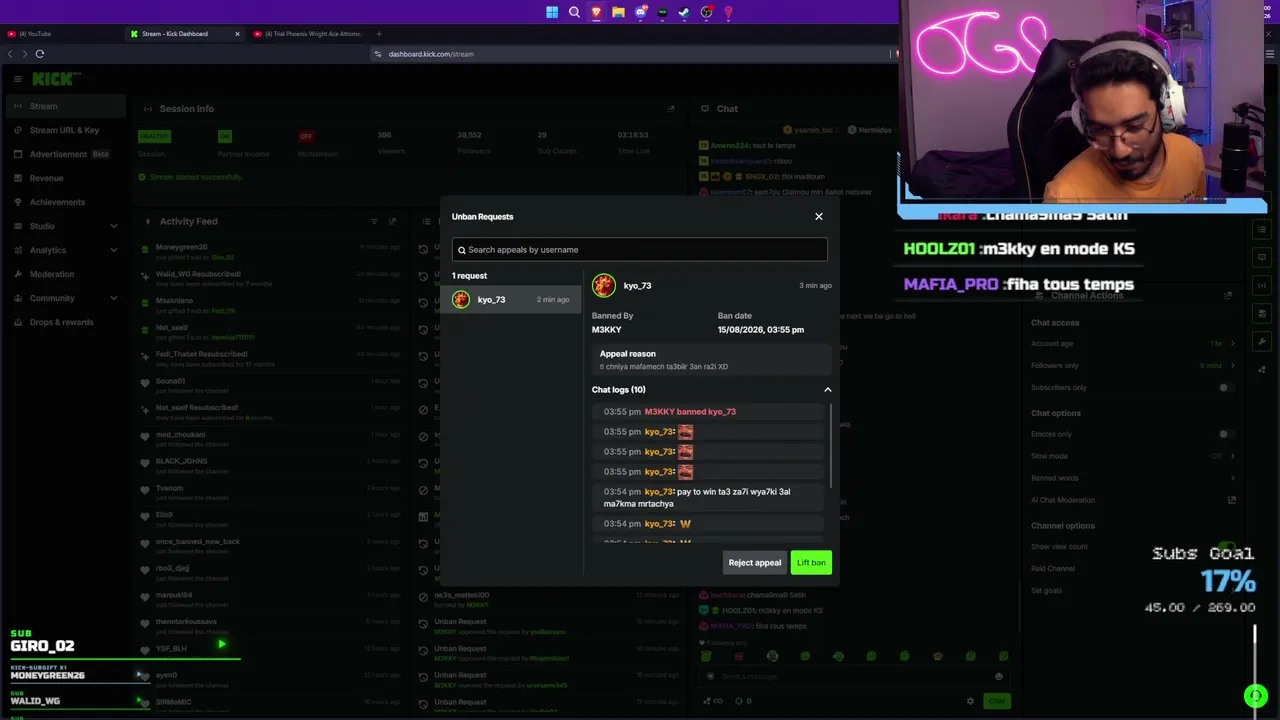Image resolution: width=1280 pixels, height=720 pixels.
Task: Click the green support bubble icon
Action: point(1255,696)
